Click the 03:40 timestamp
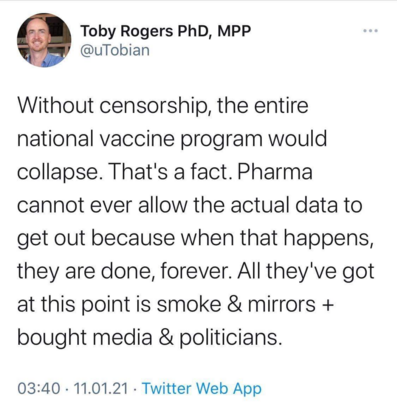The width and height of the screenshot is (397, 403). coord(39,388)
